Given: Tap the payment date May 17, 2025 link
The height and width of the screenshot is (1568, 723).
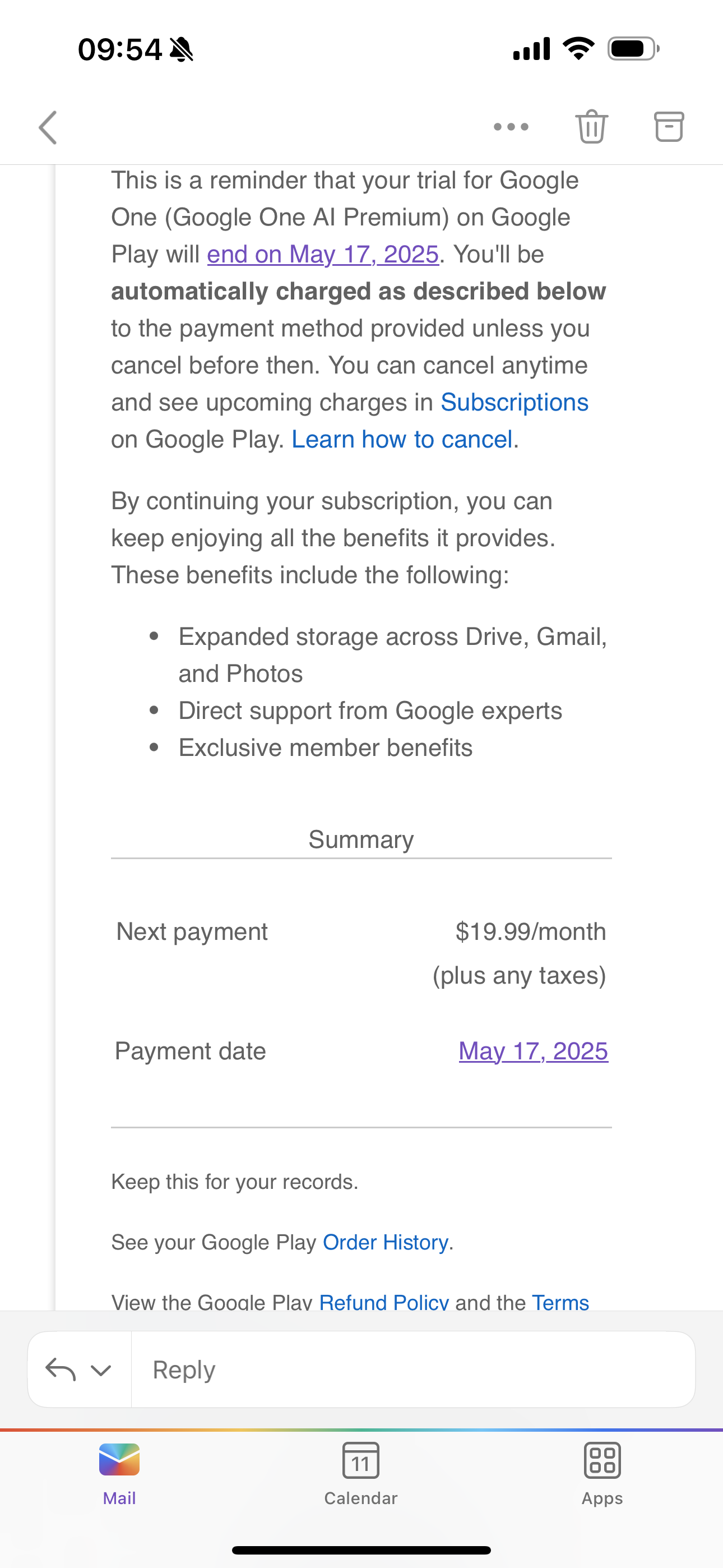Looking at the screenshot, I should (533, 1051).
